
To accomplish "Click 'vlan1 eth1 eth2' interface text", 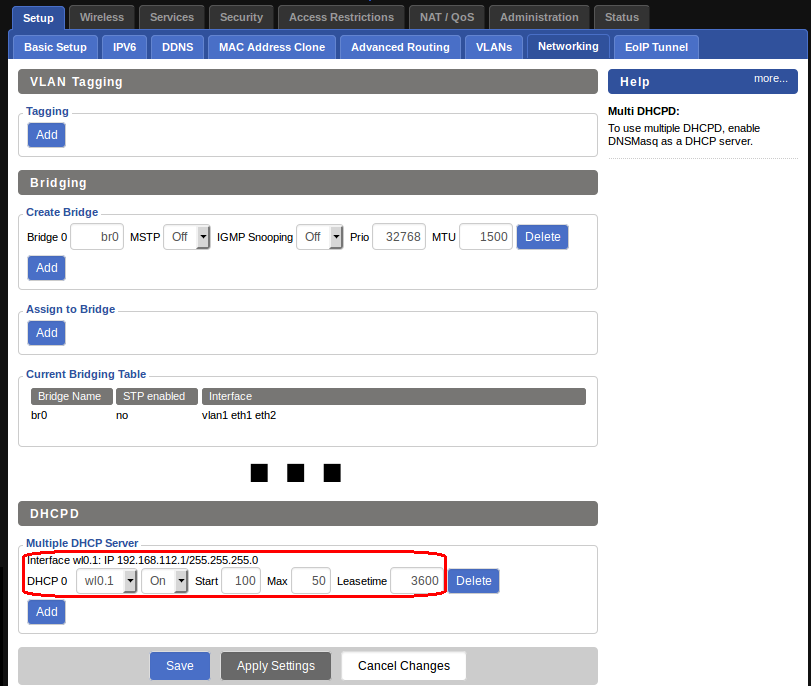I will tap(239, 415).
